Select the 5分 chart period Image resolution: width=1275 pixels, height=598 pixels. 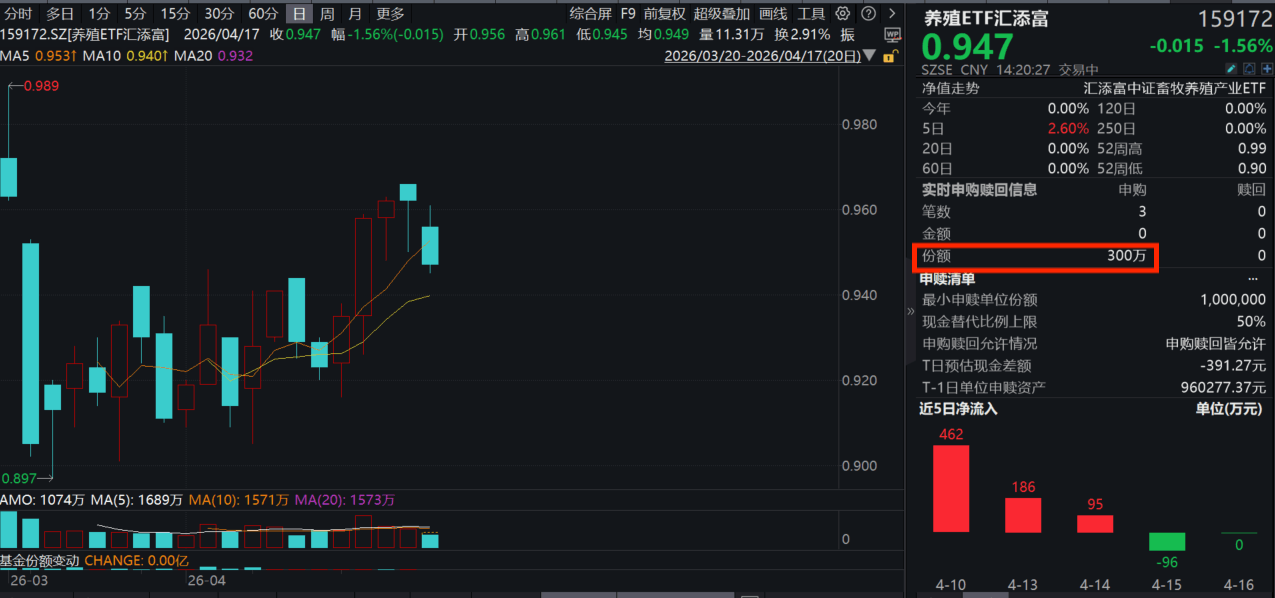135,14
